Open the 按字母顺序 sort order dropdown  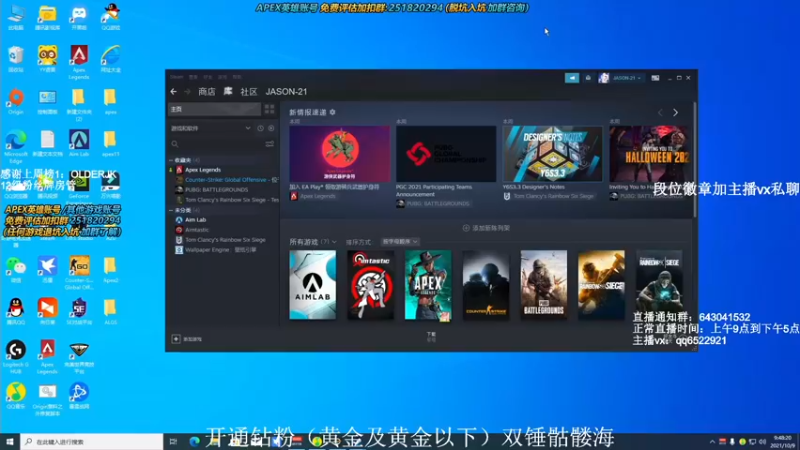click(x=400, y=242)
